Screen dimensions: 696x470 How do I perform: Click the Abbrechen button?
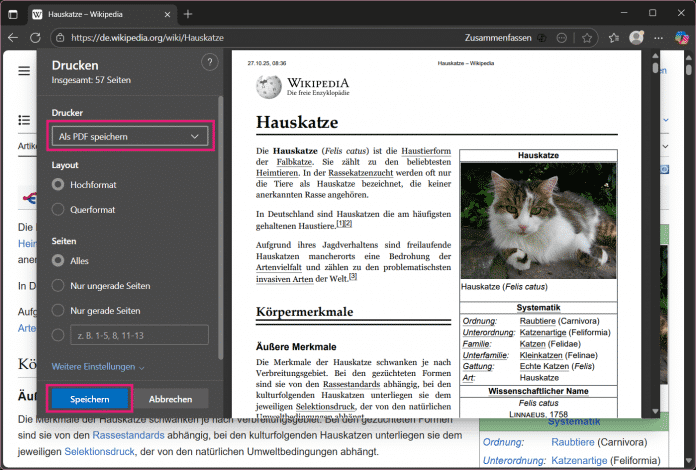click(170, 399)
